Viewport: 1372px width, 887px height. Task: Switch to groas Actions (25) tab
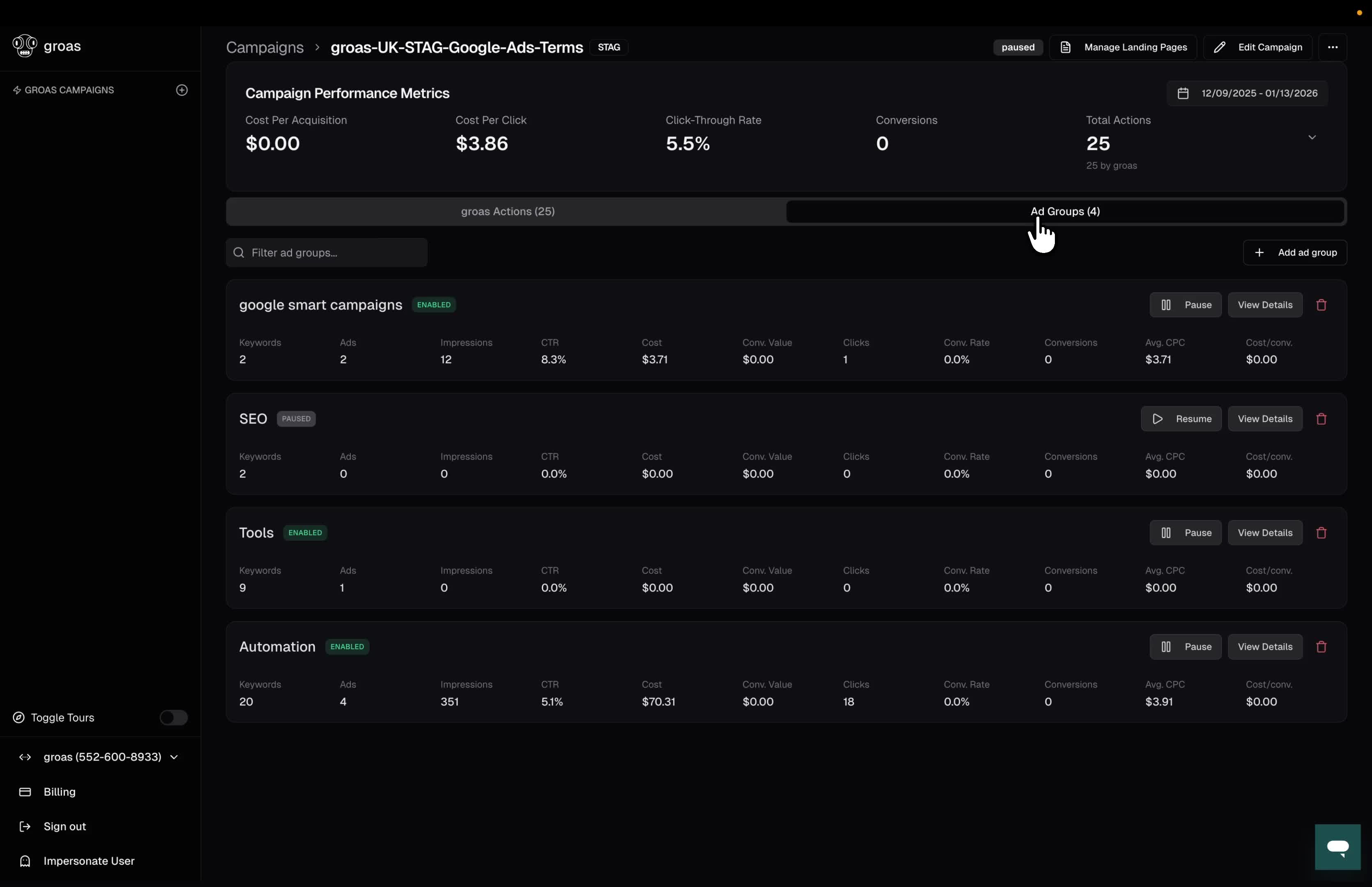point(507,211)
